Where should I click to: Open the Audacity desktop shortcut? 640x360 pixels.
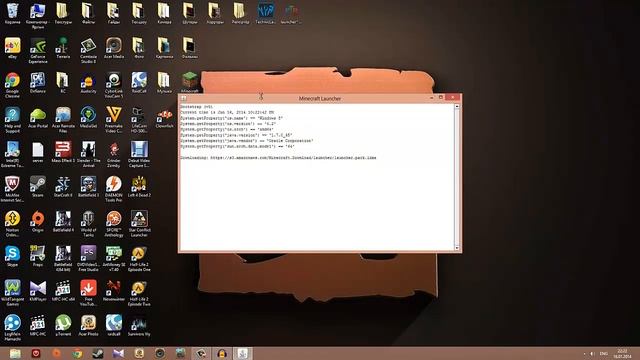(88, 83)
